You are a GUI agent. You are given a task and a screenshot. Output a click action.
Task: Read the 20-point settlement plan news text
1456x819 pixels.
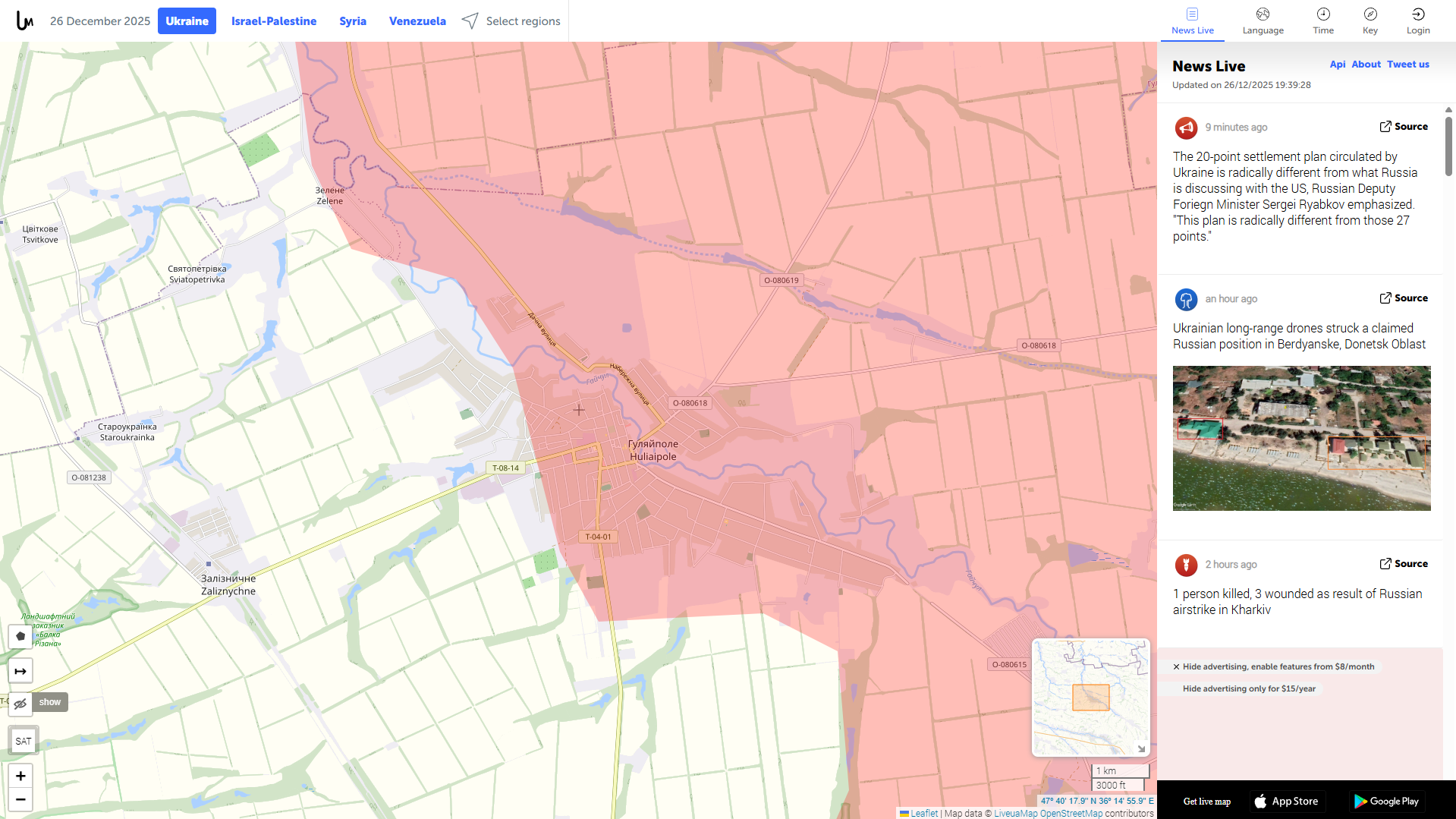(1294, 197)
